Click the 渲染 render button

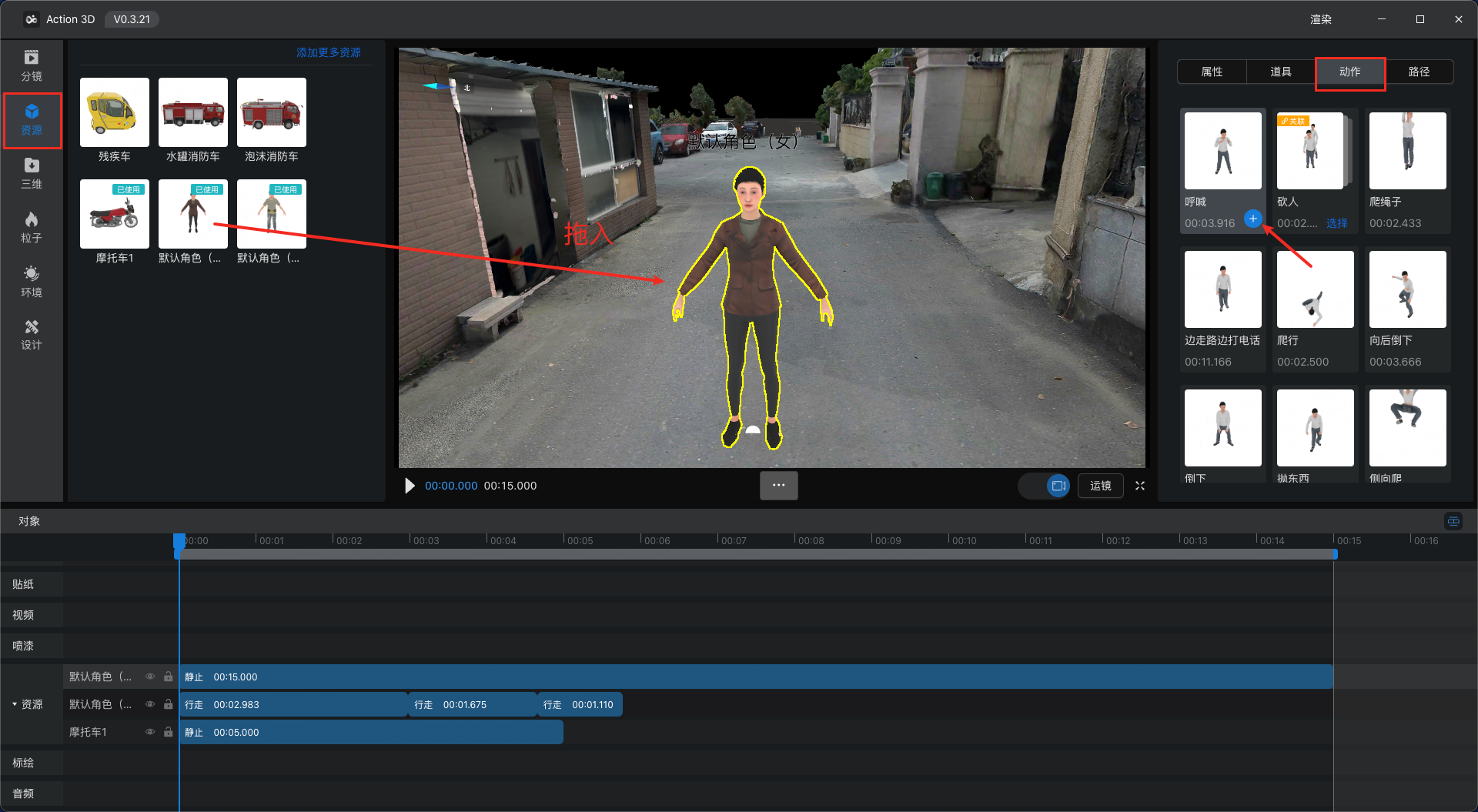point(1321,19)
